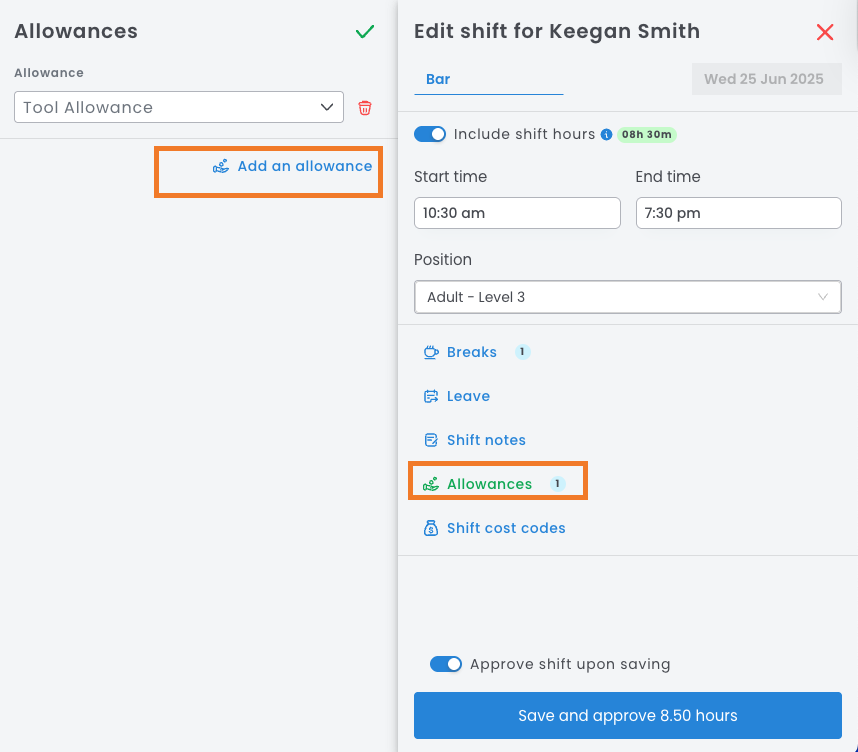The image size is (858, 752).
Task: Open the Allowances section
Action: coord(489,484)
